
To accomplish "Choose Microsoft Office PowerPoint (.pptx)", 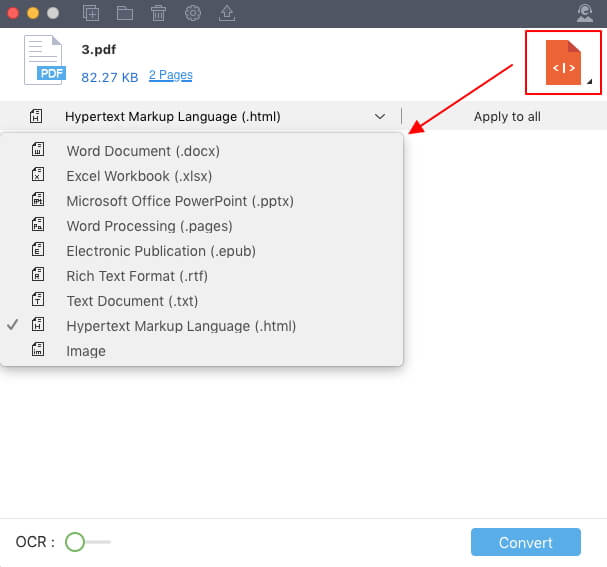I will [201, 201].
